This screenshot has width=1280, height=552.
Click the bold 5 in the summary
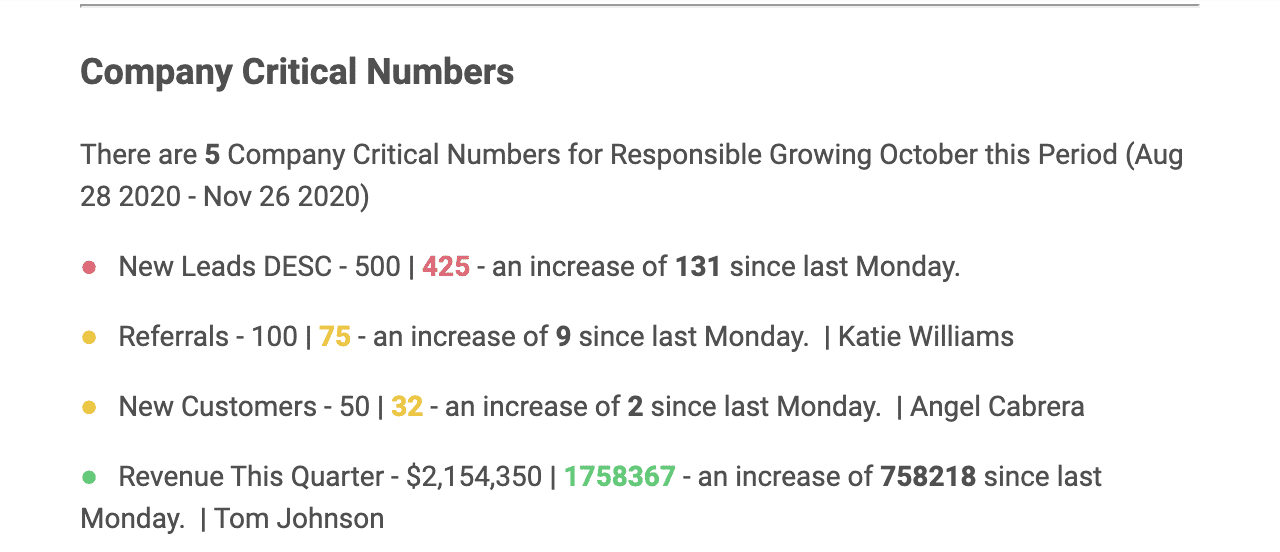coord(212,155)
